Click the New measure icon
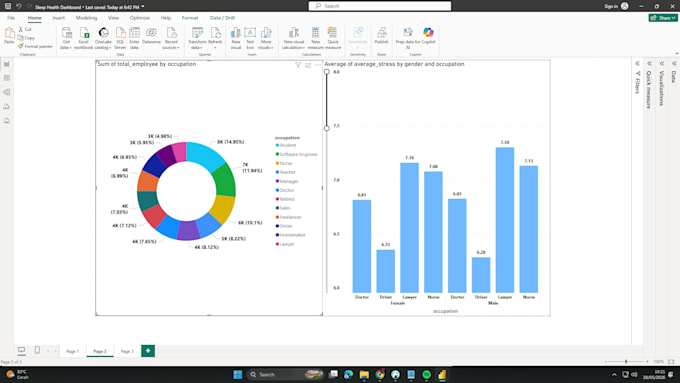Viewport: 680px width, 383px height. tap(315, 39)
